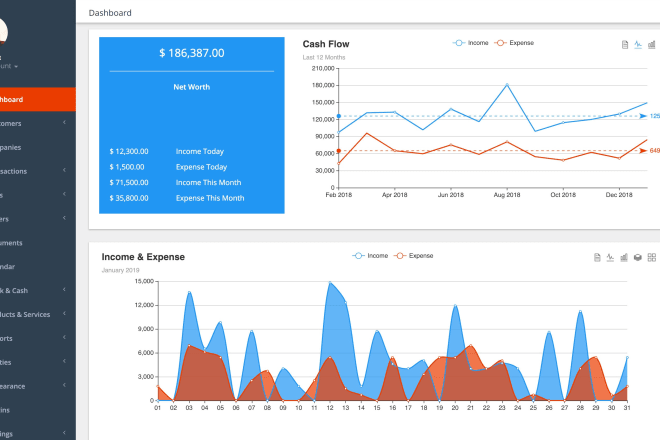Image resolution: width=660 pixels, height=440 pixels.
Task: Switch Cash Flow chart to line view
Action: 639,45
